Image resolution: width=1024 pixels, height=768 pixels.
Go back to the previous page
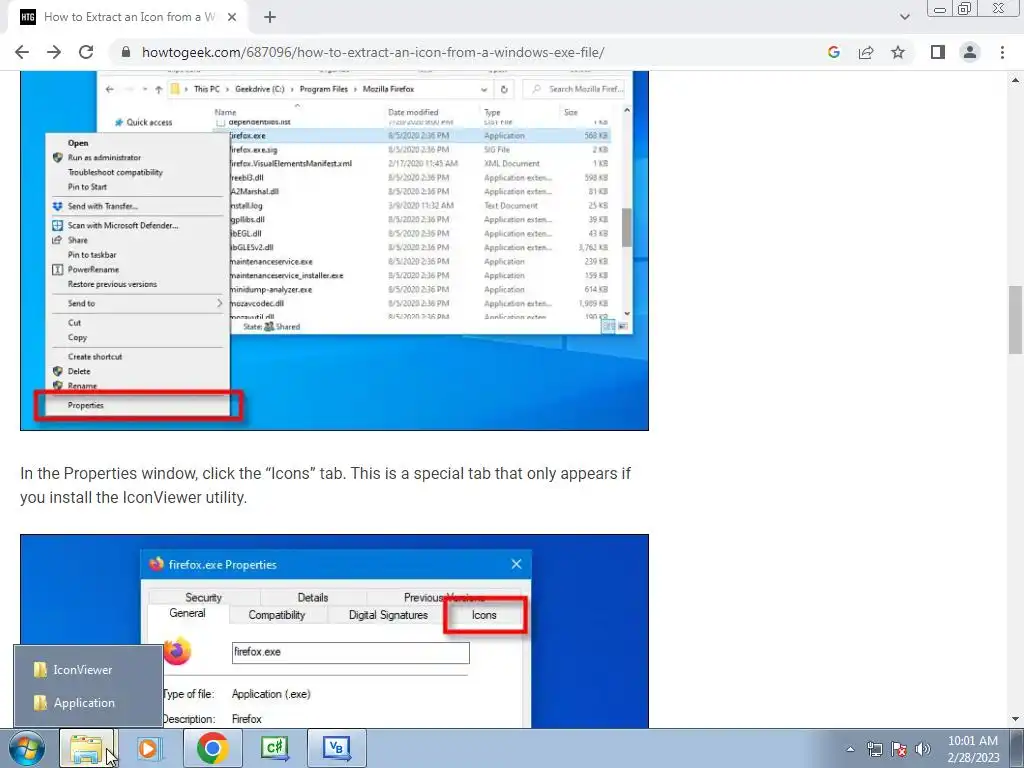pos(22,52)
